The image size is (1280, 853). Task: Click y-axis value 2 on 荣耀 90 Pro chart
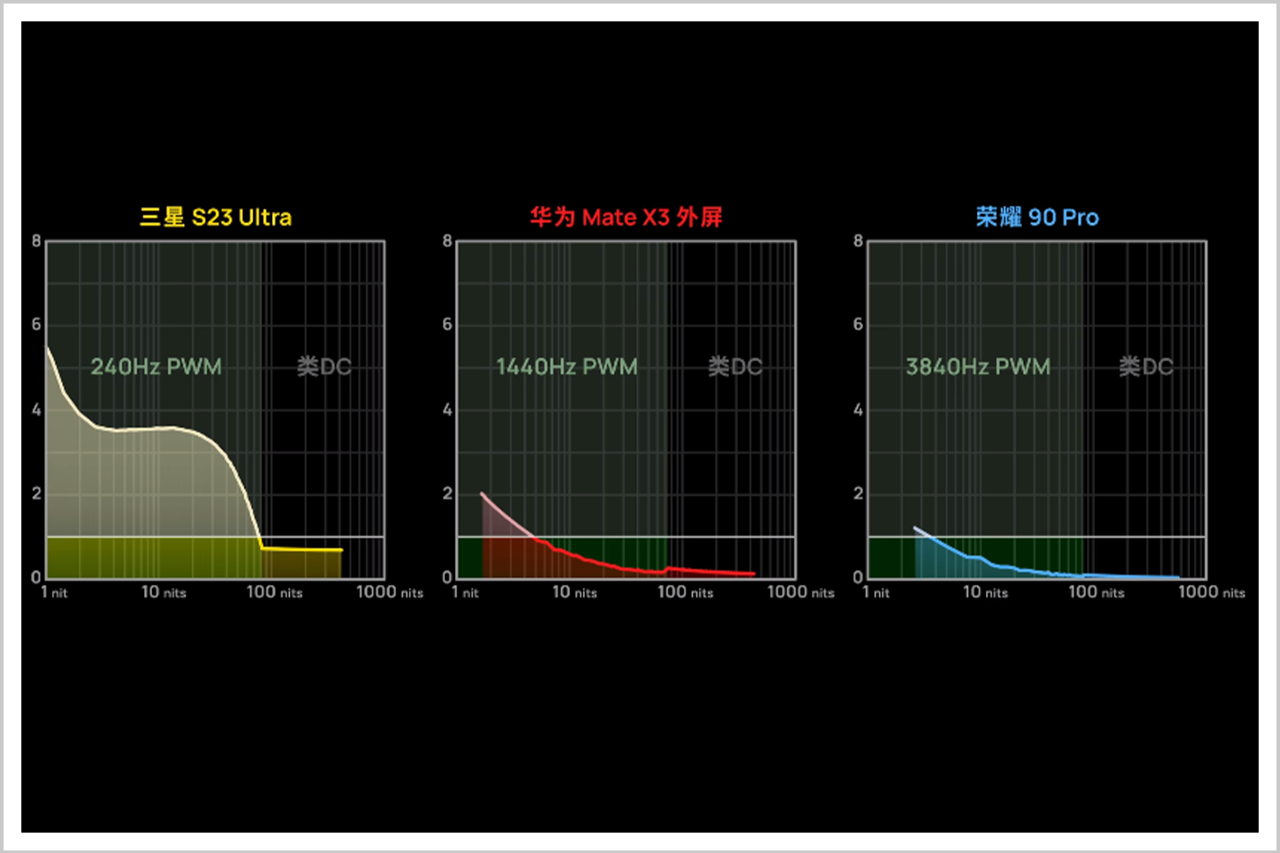click(x=859, y=494)
